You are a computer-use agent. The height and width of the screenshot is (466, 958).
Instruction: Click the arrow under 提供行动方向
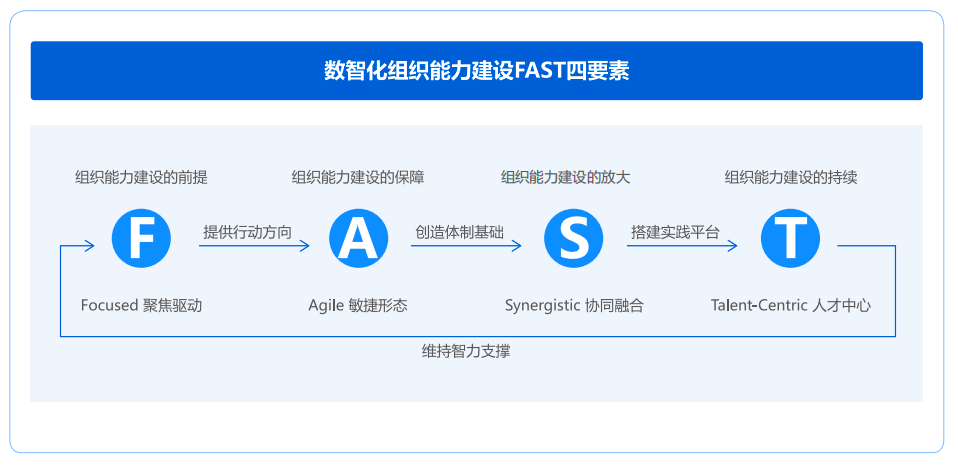click(x=254, y=245)
